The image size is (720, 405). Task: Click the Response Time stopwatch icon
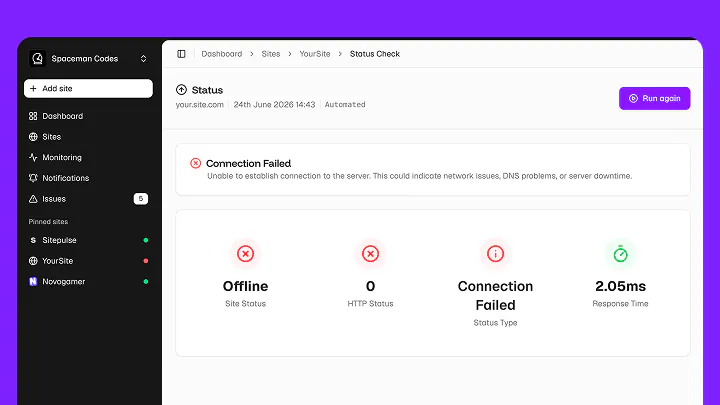(x=620, y=253)
